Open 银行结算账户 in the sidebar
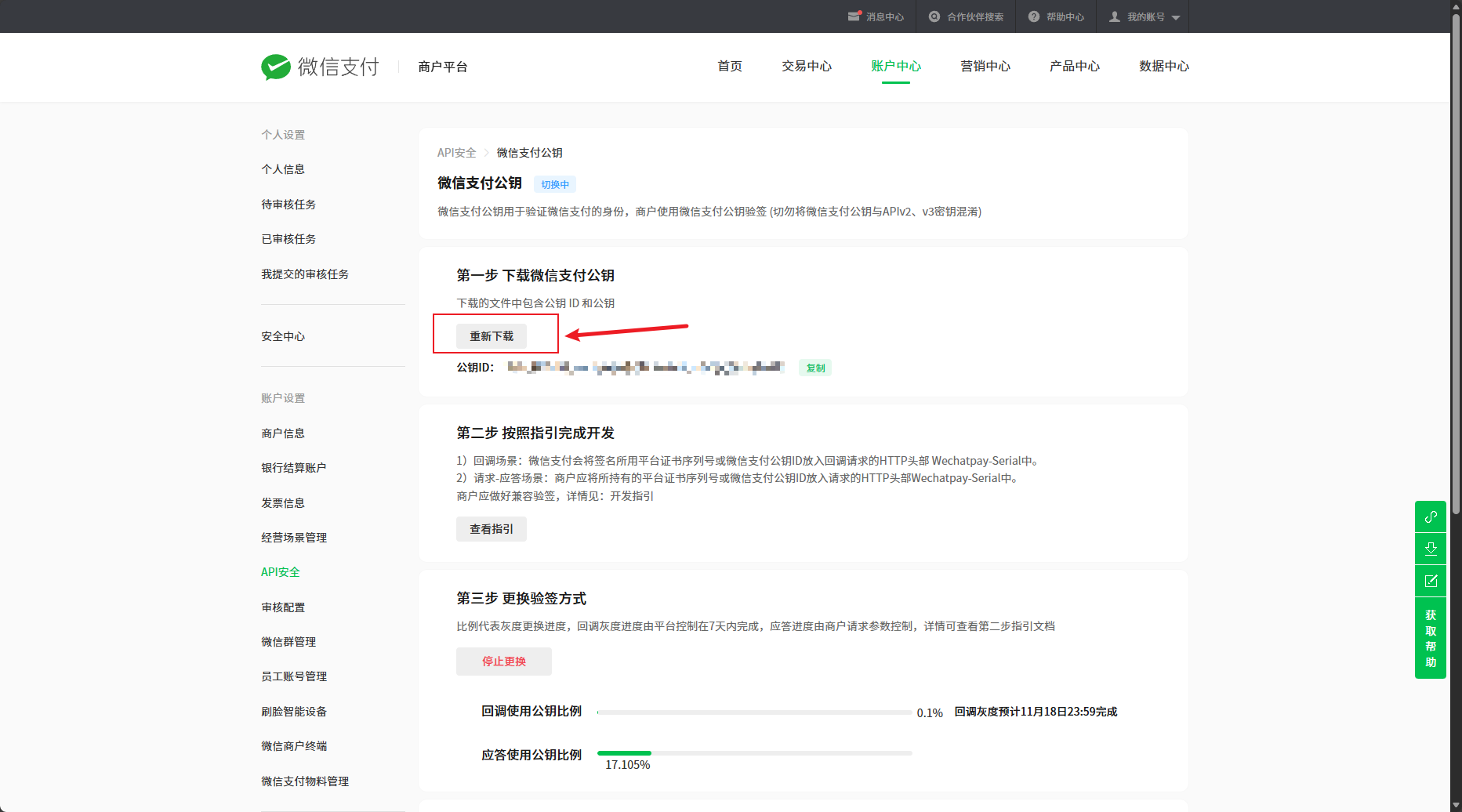The height and width of the screenshot is (812, 1462). [294, 468]
